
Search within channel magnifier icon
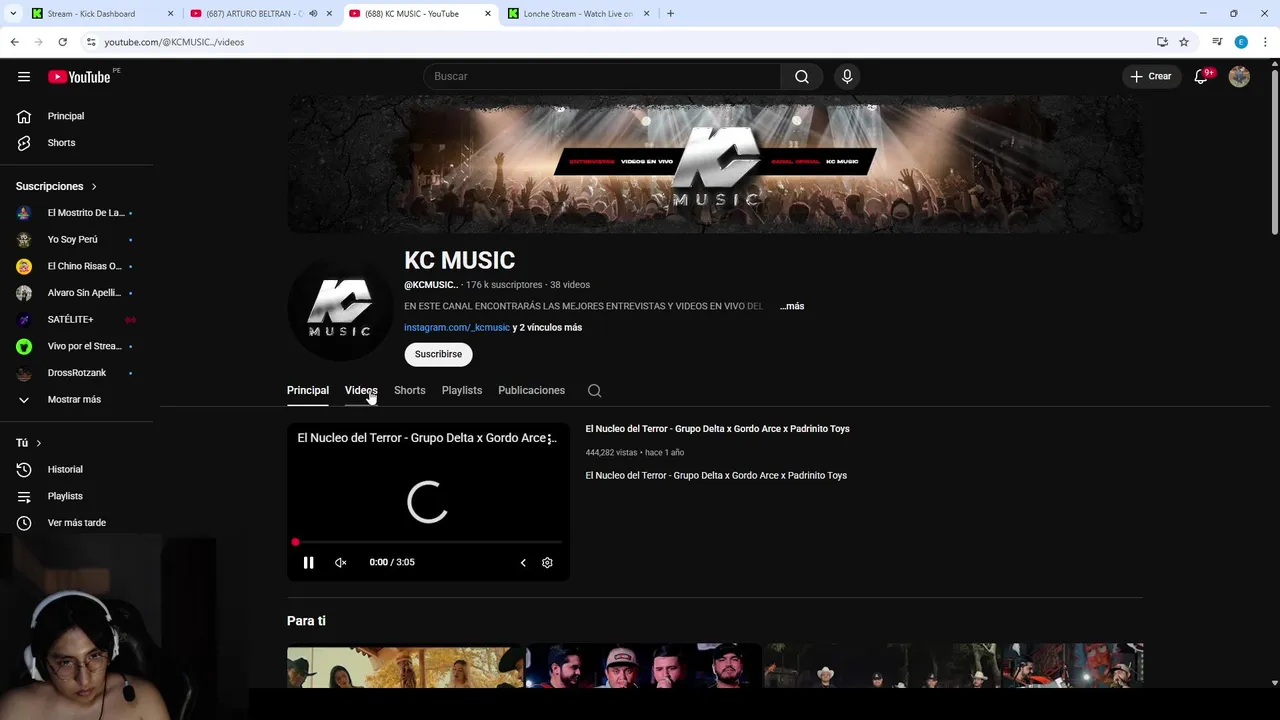click(594, 391)
